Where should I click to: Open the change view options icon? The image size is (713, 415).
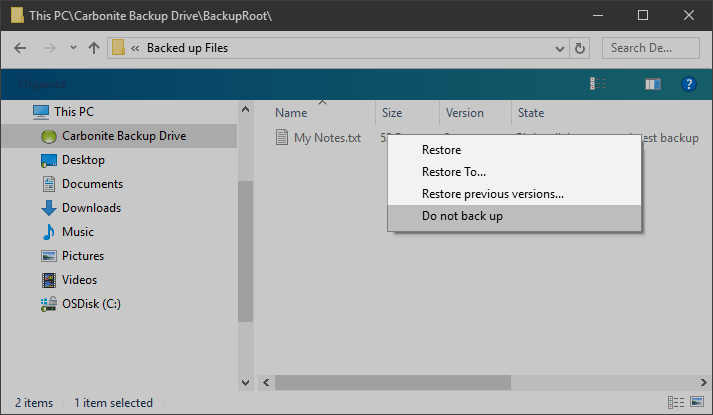(599, 85)
